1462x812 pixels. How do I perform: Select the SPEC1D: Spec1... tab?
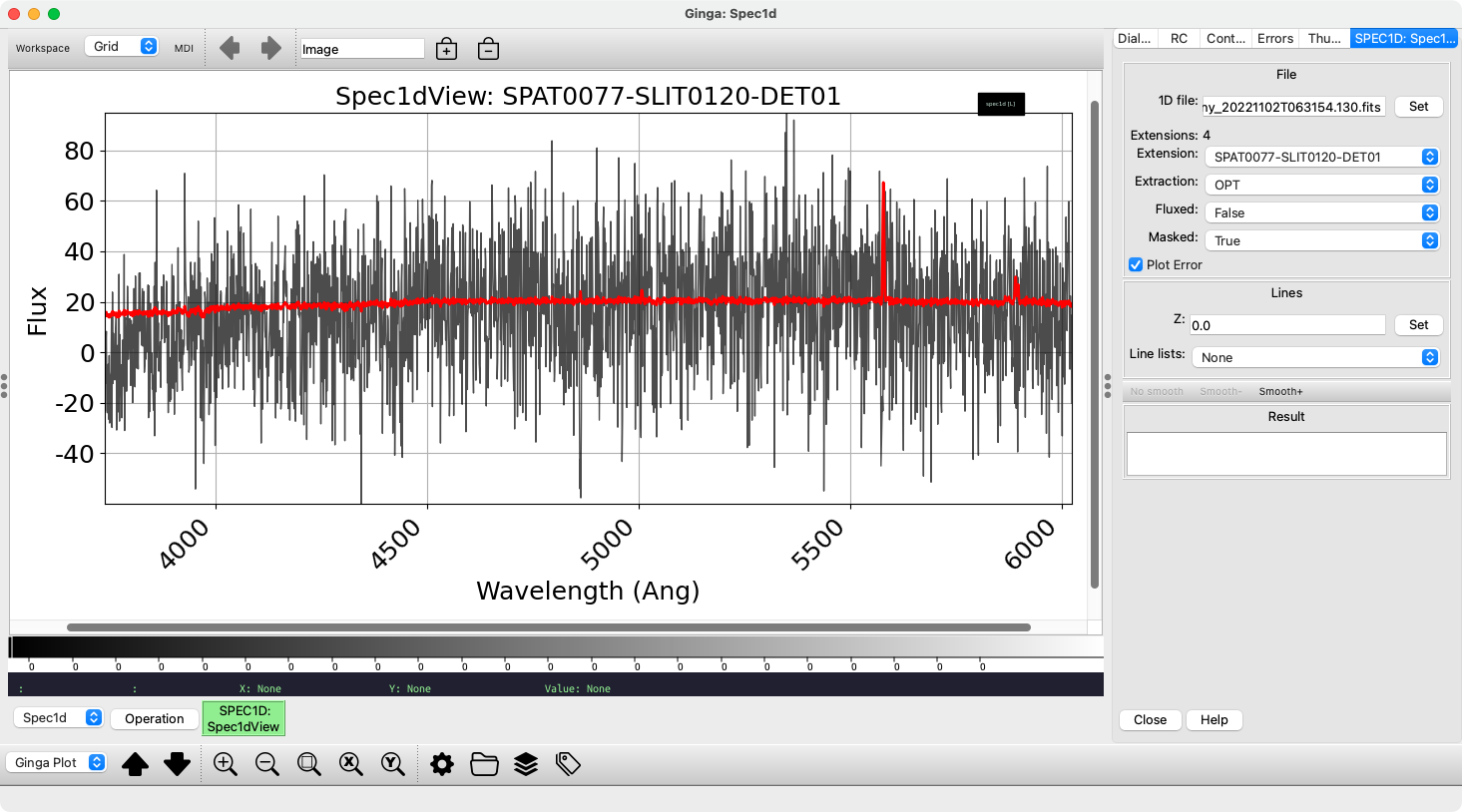[x=1404, y=38]
